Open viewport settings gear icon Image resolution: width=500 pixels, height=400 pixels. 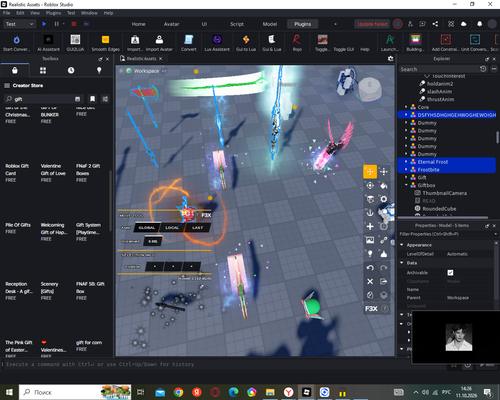tap(390, 59)
